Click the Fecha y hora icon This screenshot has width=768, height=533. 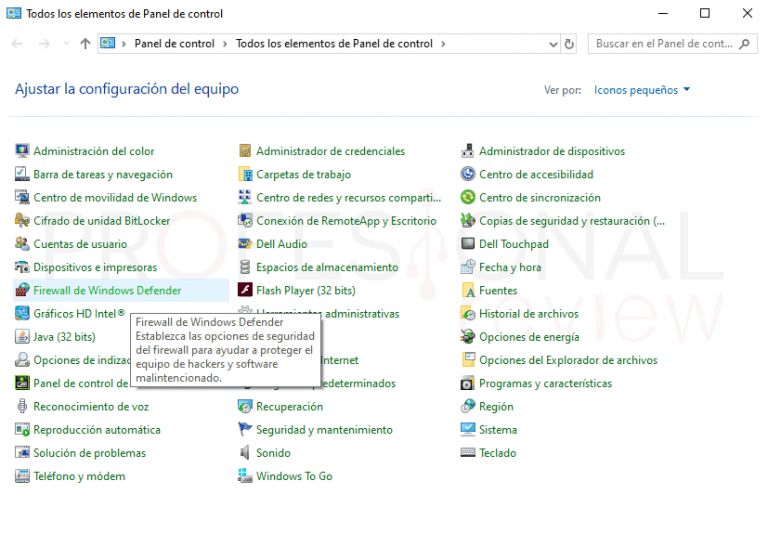click(468, 267)
